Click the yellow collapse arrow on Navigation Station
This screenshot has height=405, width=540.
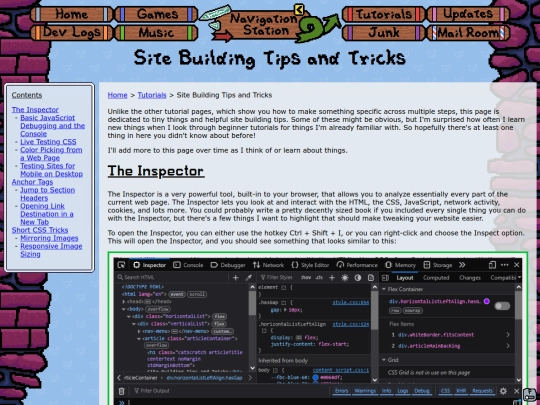(x=299, y=9)
